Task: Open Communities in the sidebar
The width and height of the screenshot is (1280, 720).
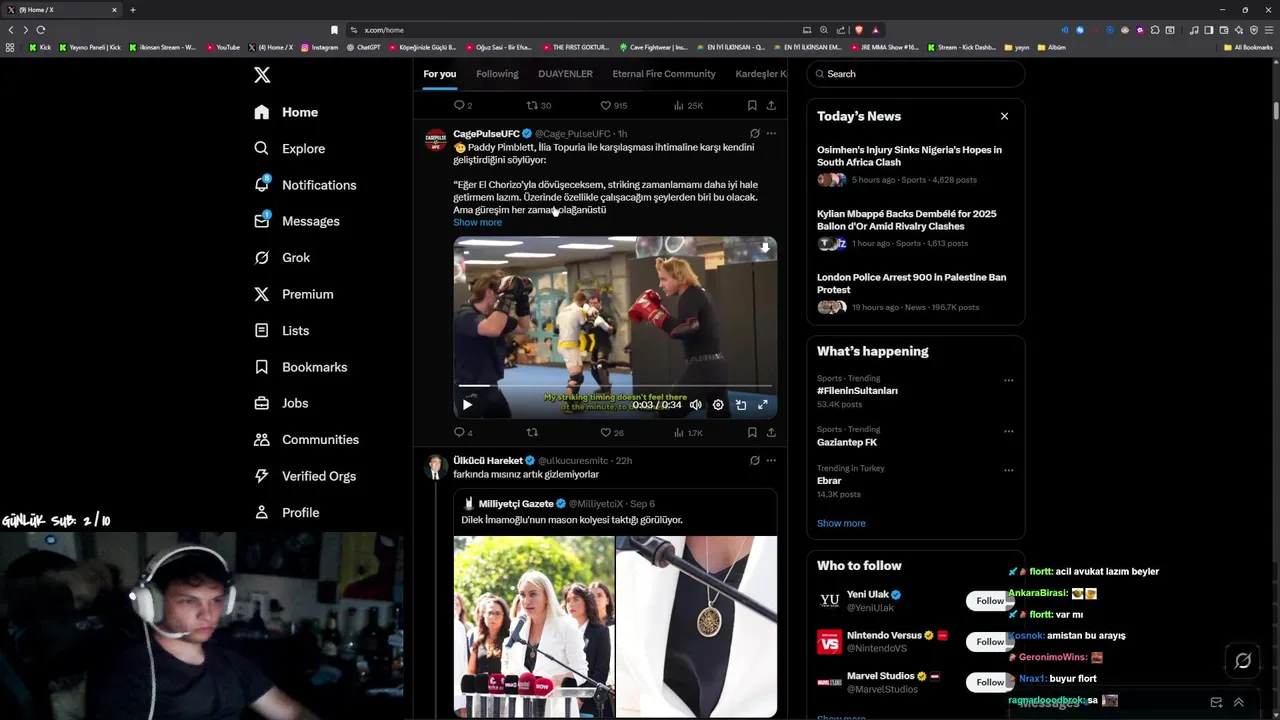Action: 306,439
